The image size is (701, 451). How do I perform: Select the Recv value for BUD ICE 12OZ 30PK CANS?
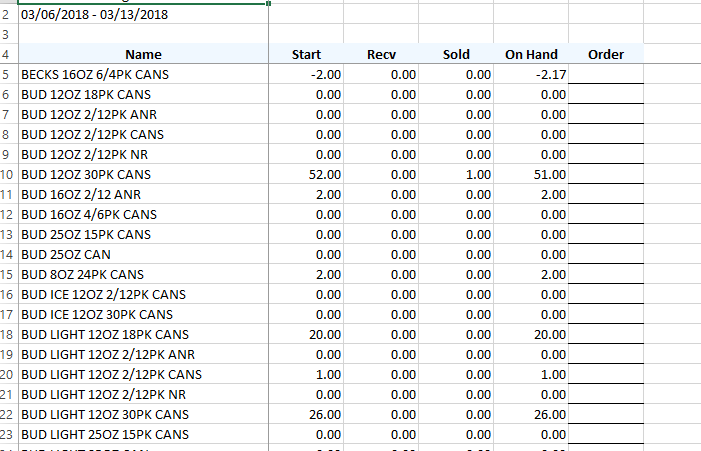tap(381, 314)
